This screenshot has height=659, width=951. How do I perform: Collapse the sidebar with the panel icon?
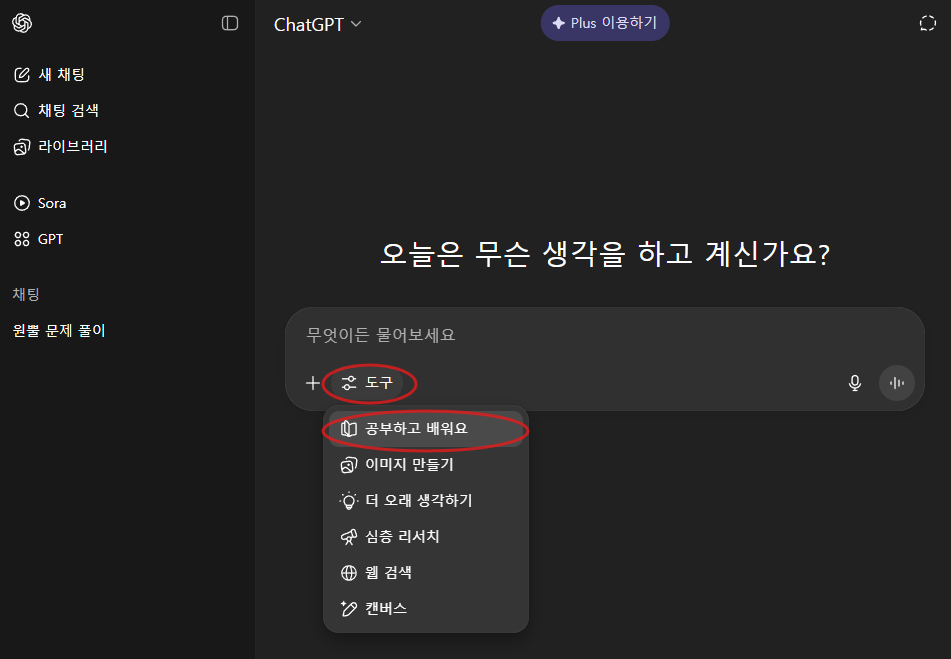(230, 23)
